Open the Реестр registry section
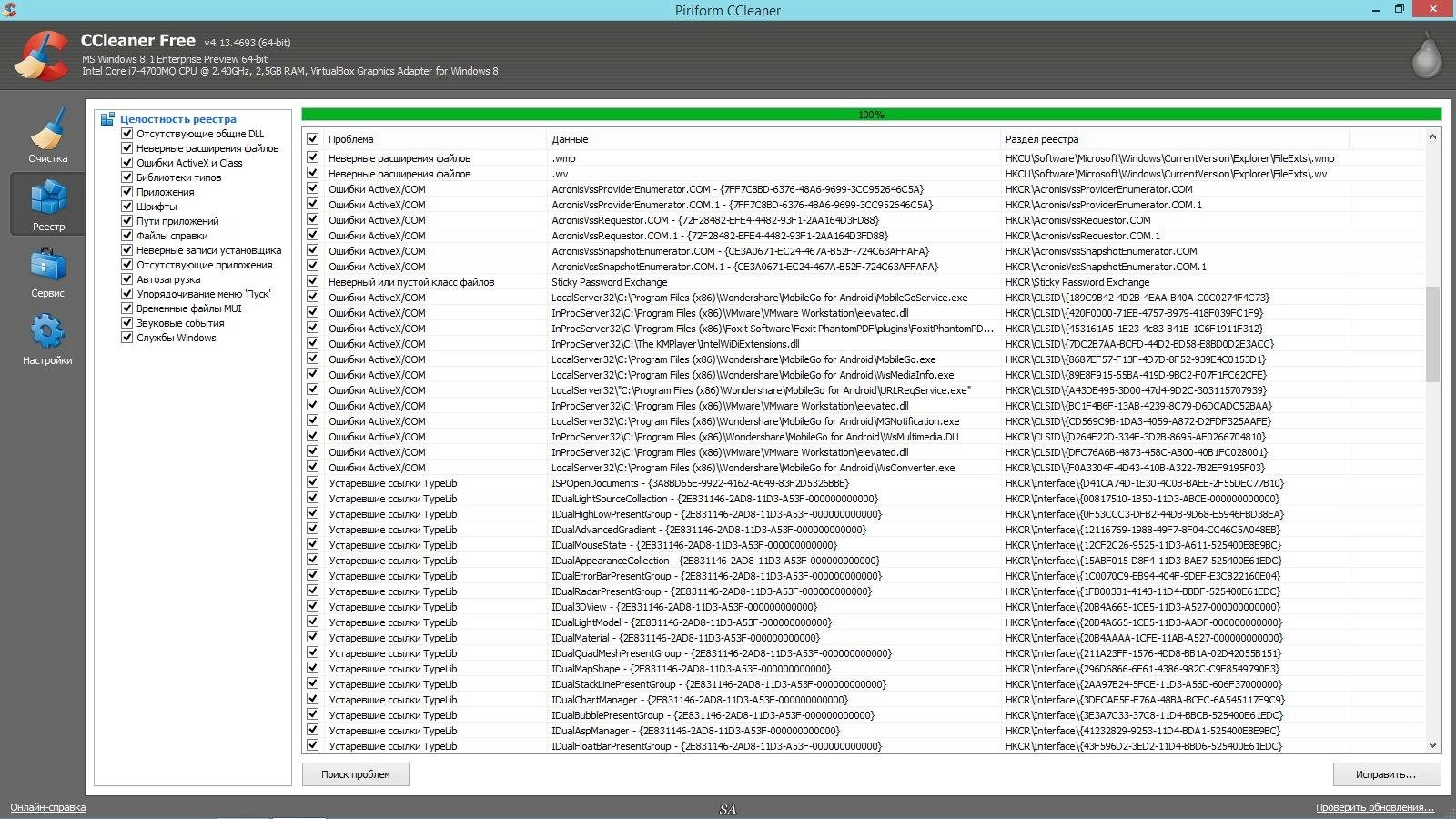1456x819 pixels. [x=47, y=203]
